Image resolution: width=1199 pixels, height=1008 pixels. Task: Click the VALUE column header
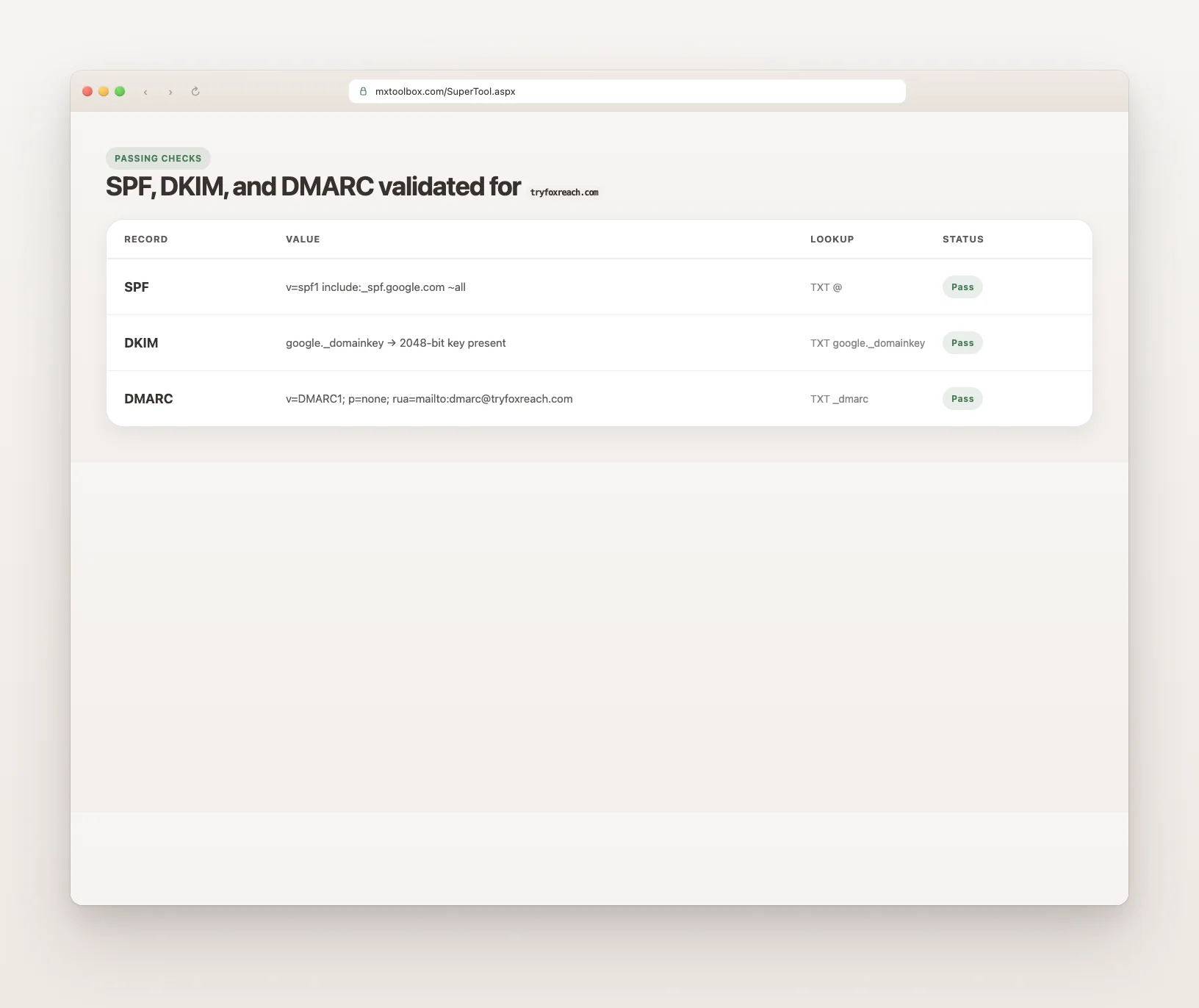pyautogui.click(x=303, y=240)
